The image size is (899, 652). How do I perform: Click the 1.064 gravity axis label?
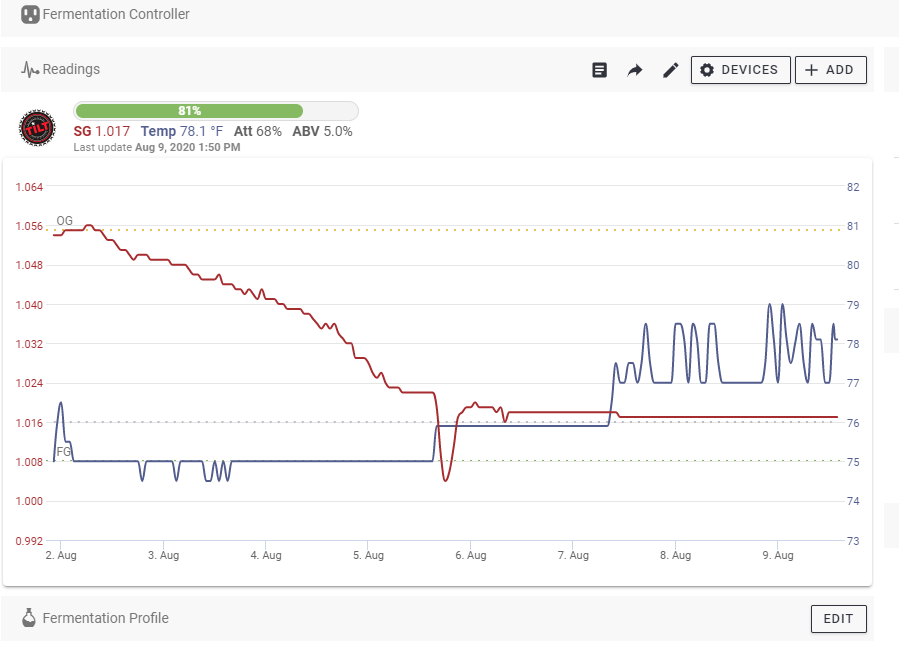coord(29,187)
